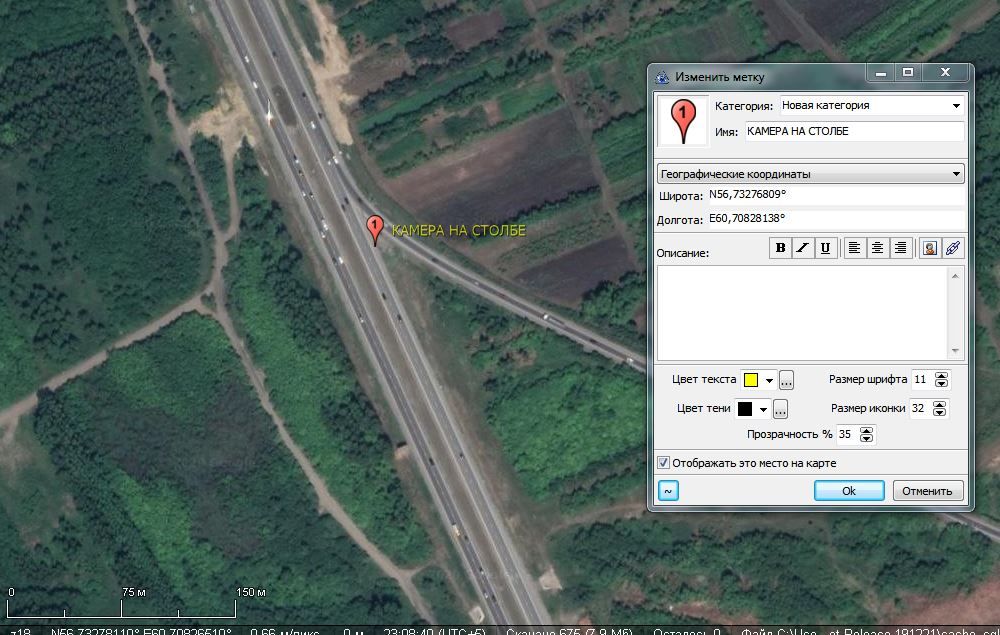Align description text right
The height and width of the screenshot is (635, 1000).
[x=900, y=249]
